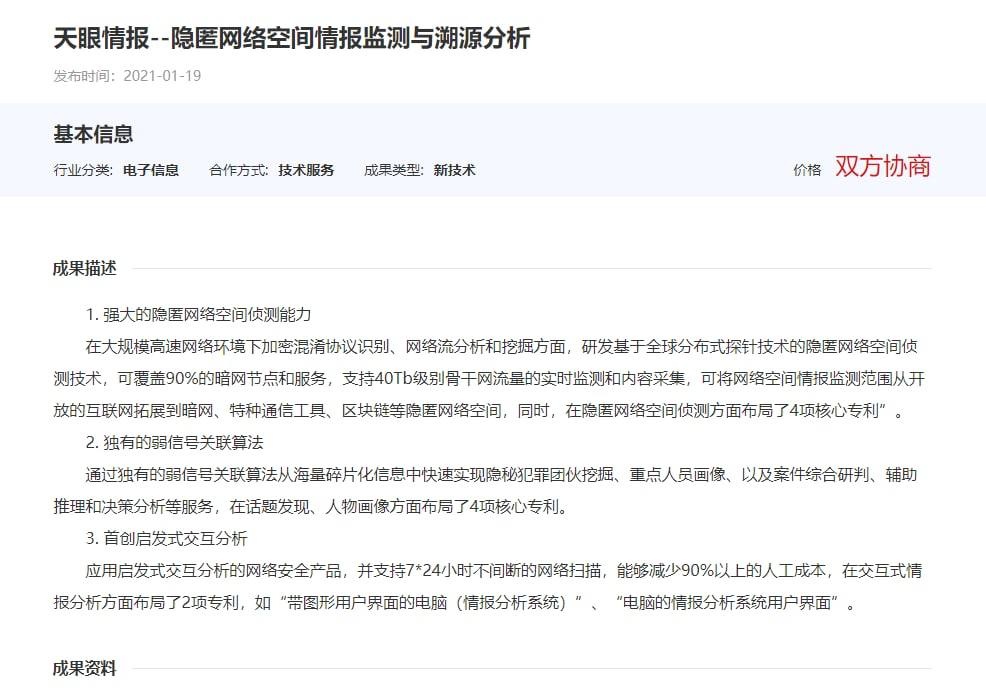Screen dimensions: 986x695
Task: Click the 价格 label
Action: point(807,170)
